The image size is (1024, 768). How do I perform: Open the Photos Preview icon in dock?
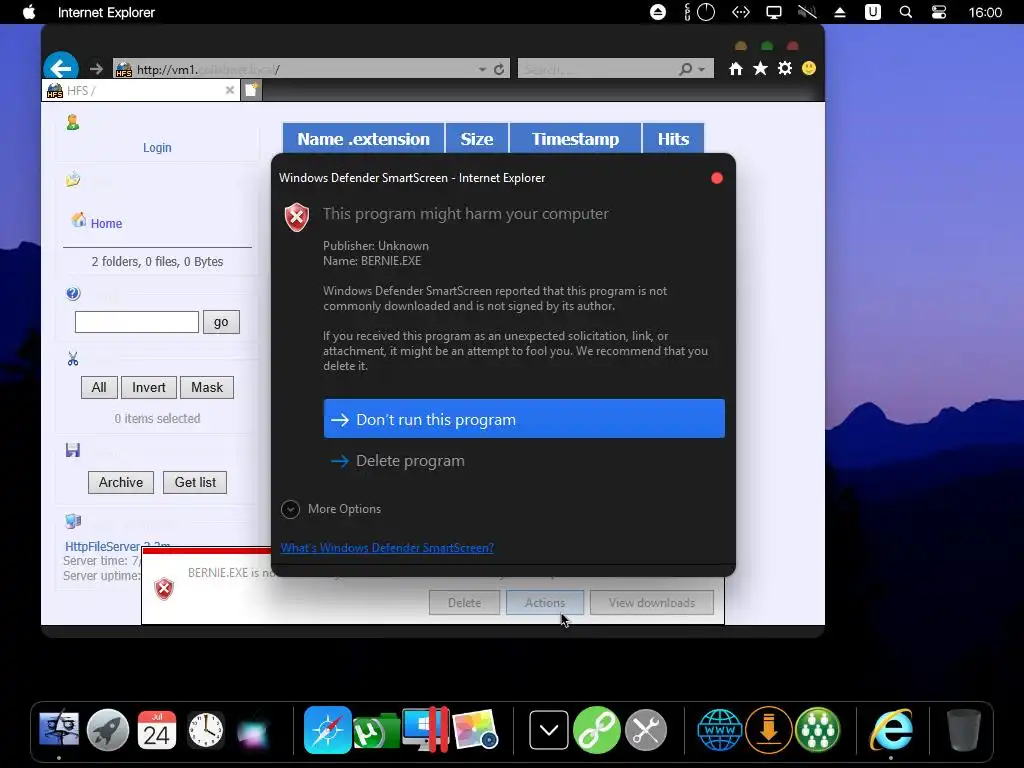[x=475, y=729]
